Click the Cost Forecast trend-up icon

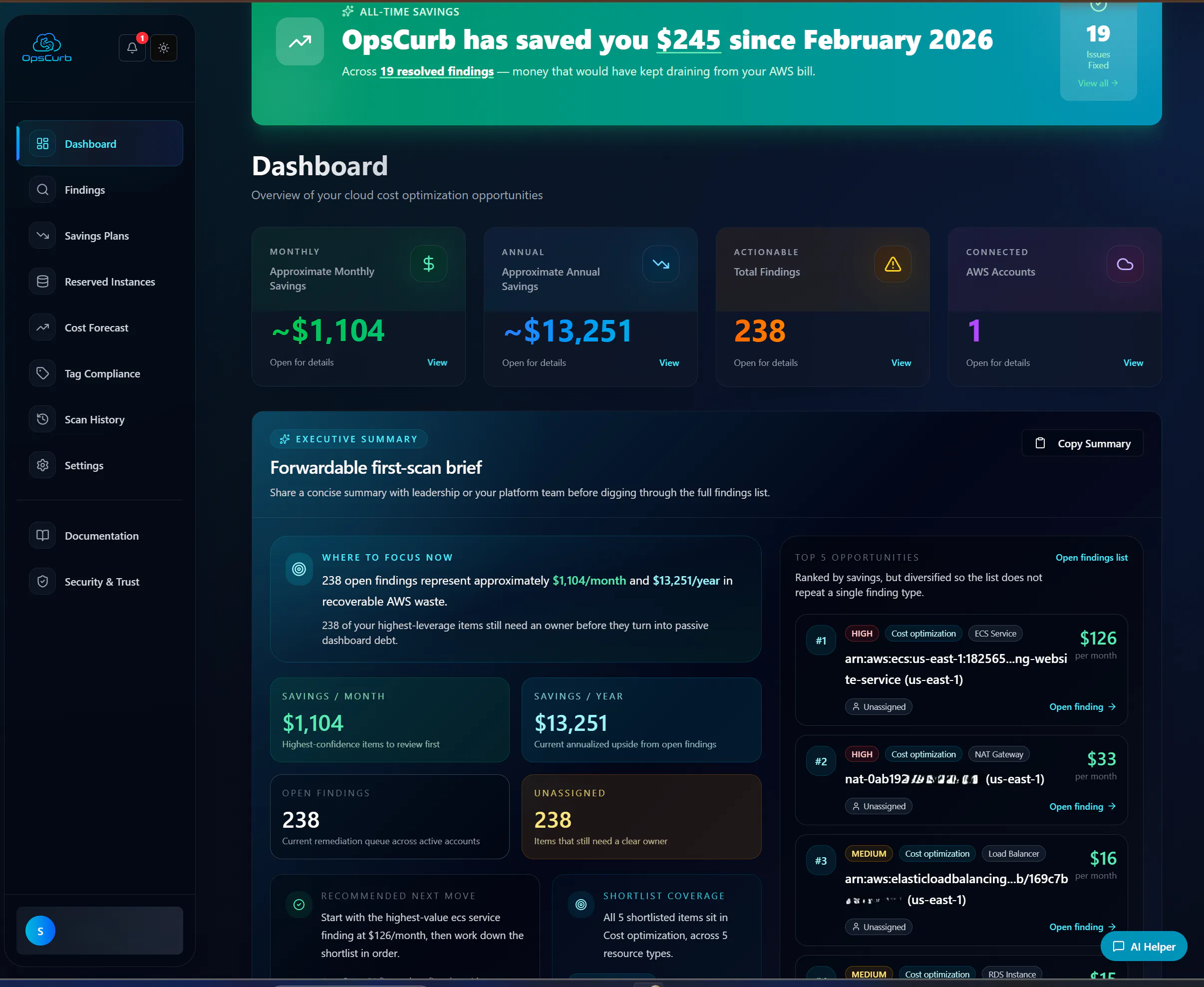[42, 328]
